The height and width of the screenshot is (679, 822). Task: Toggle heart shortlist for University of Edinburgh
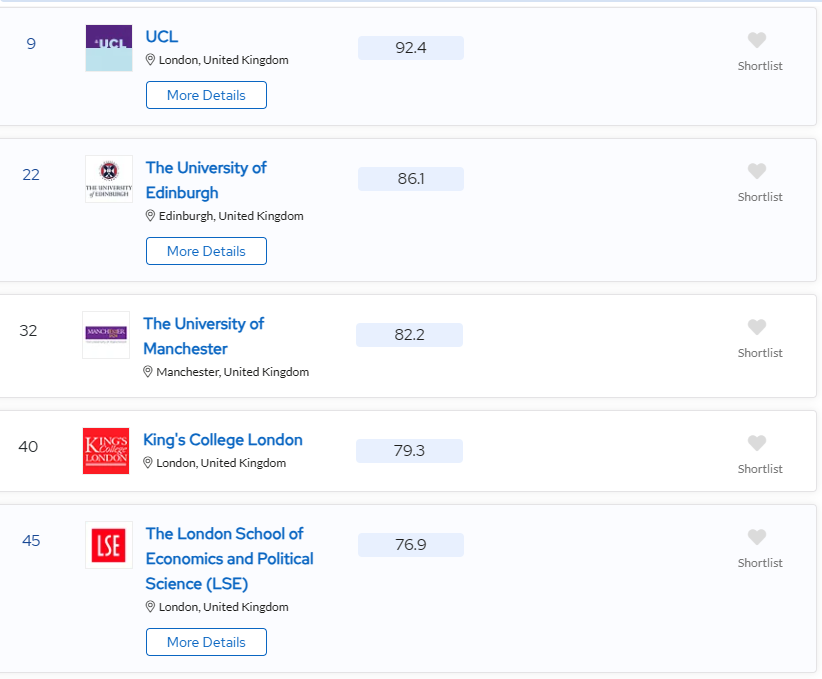click(757, 171)
